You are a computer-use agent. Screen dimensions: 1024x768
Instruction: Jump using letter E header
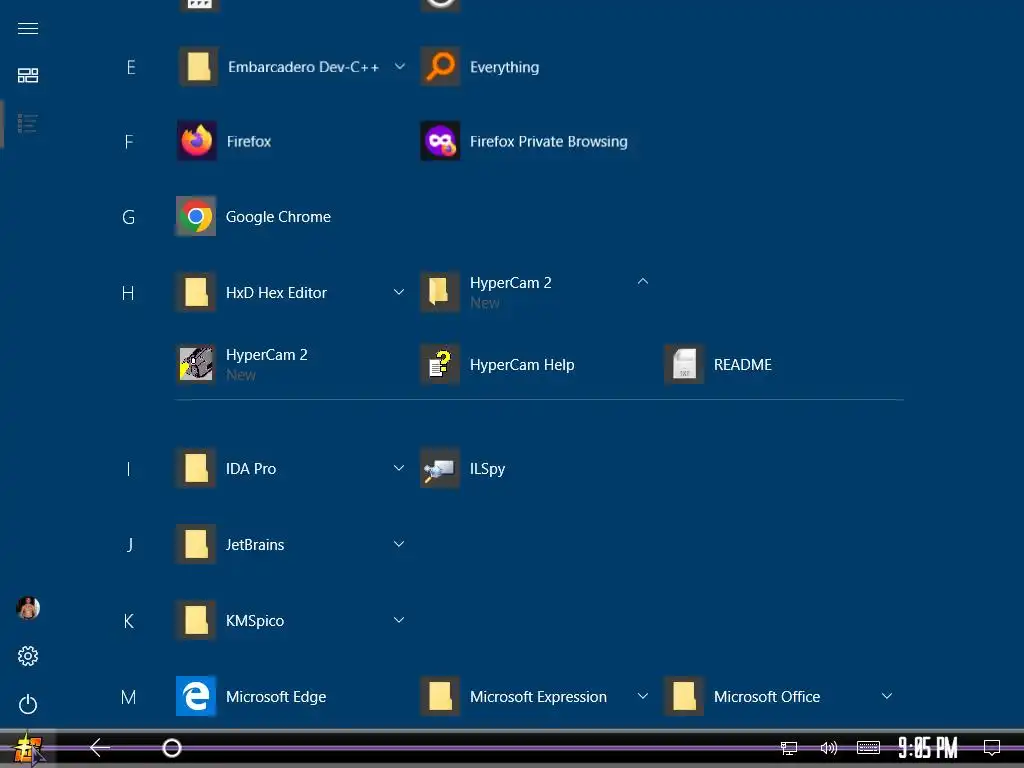coord(131,67)
